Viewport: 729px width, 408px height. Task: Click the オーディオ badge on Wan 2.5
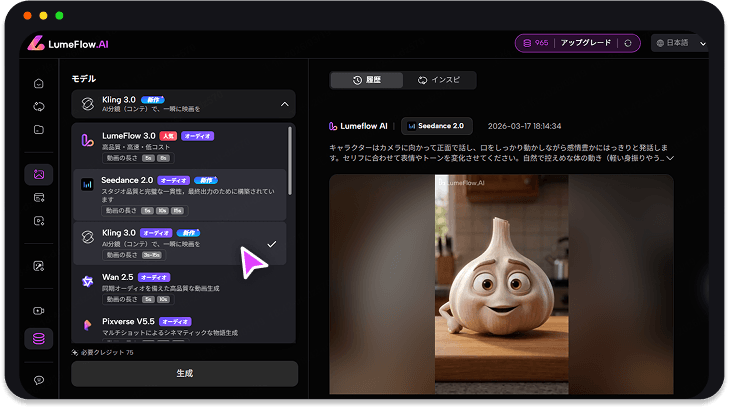click(x=154, y=277)
